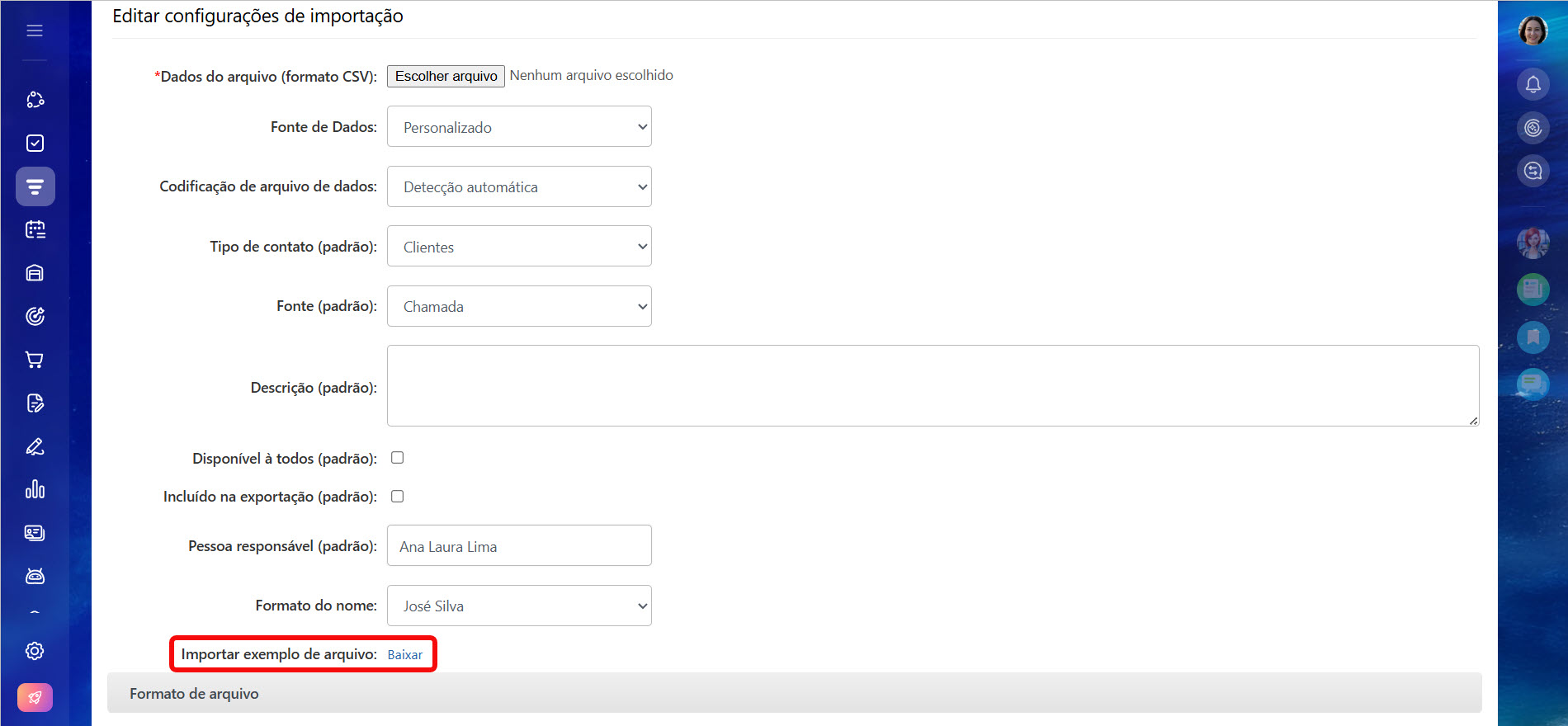
Task: Open the tasks checkmark icon in sidebar
Action: 35,144
